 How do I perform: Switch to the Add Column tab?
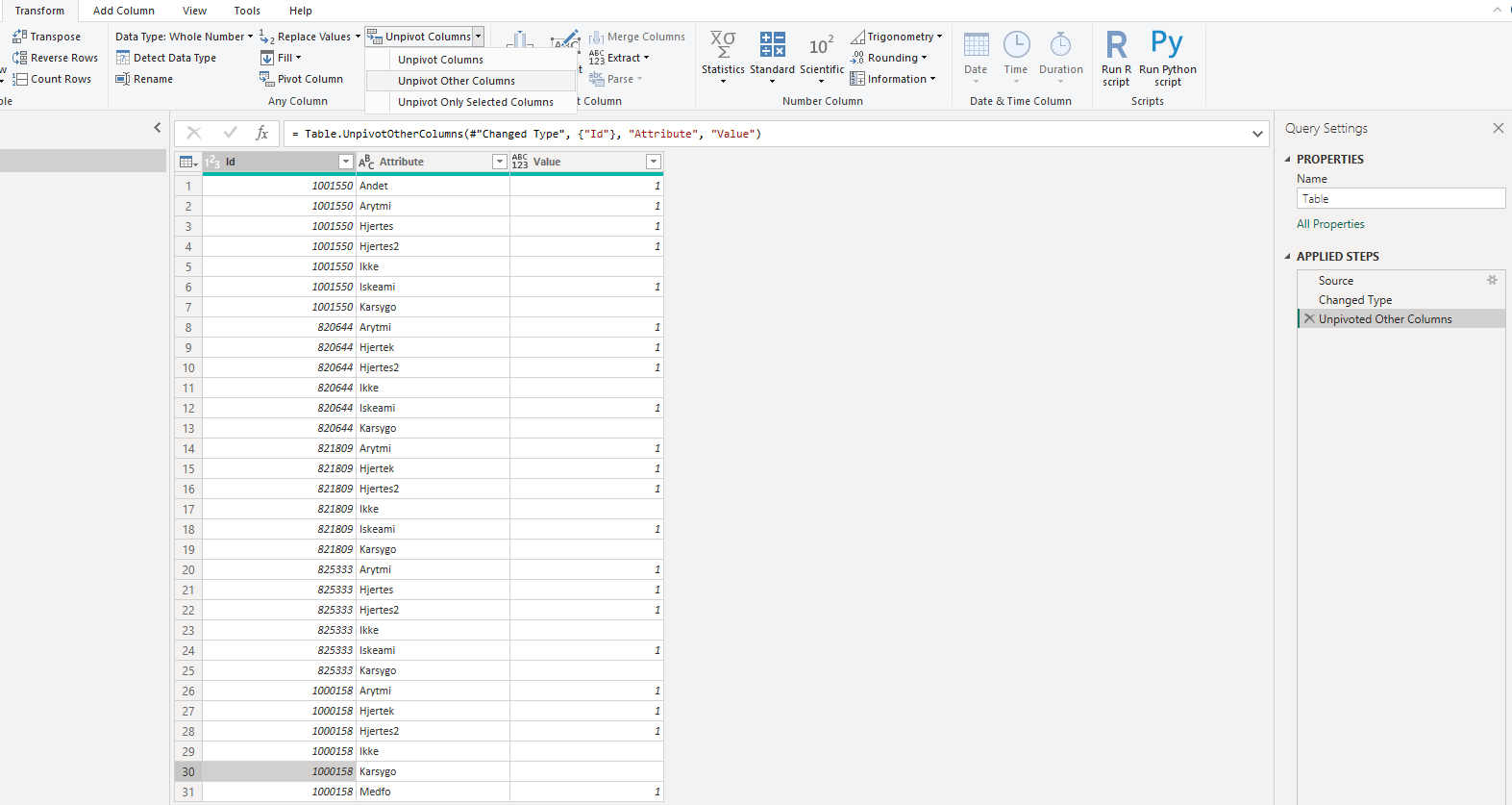[124, 11]
